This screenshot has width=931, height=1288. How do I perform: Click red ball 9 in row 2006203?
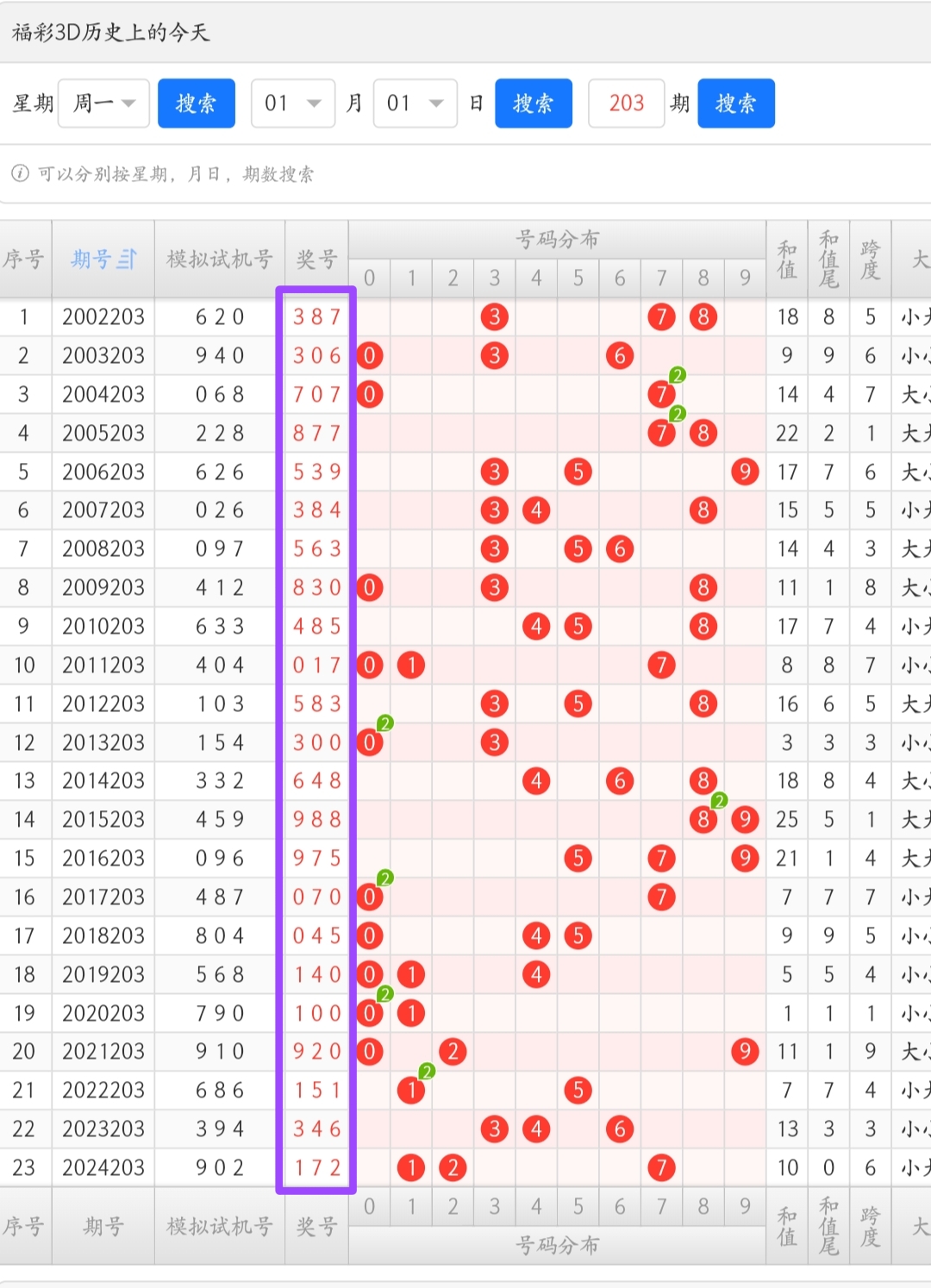[745, 472]
